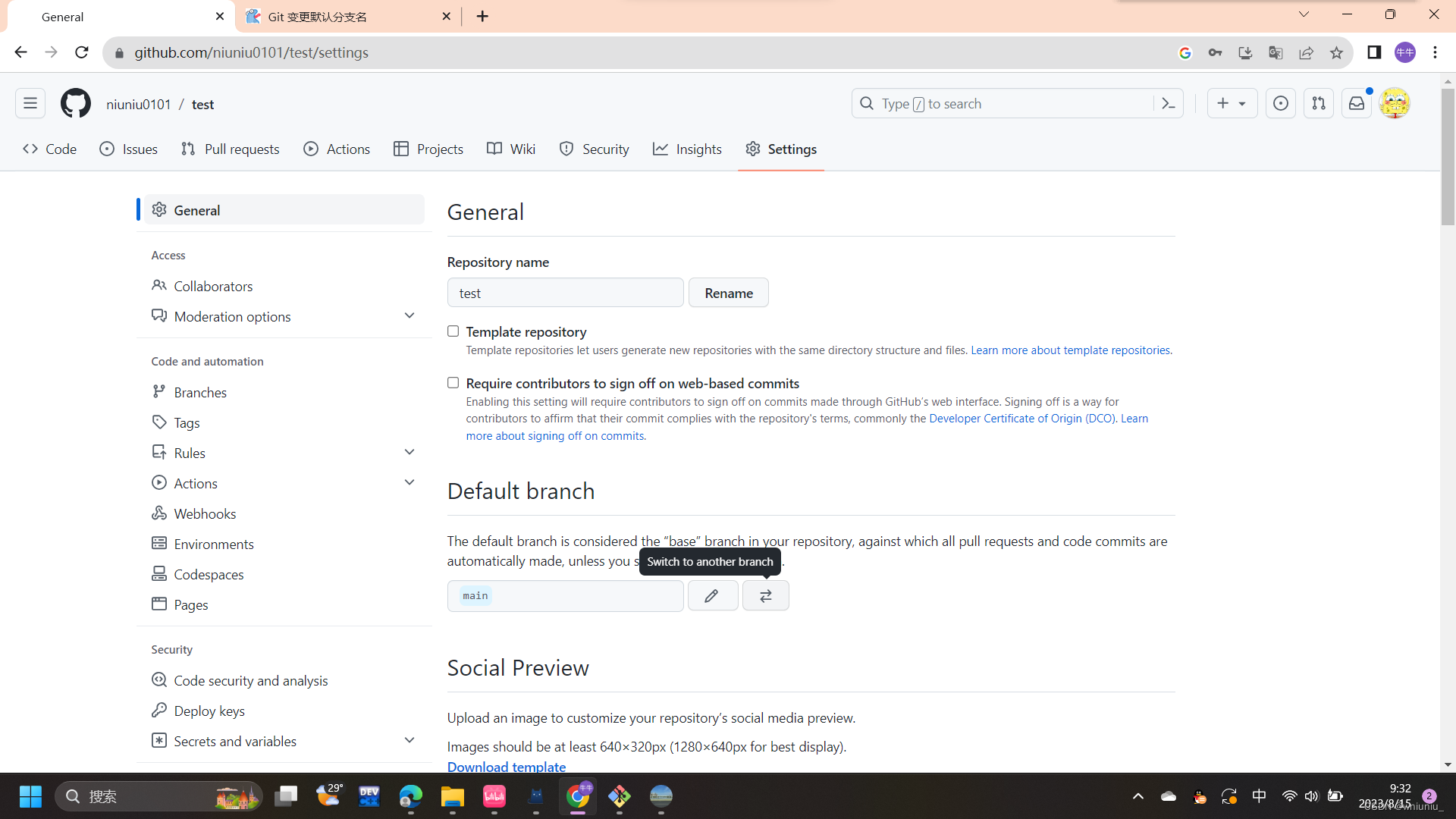Expand the Rules section in sidebar
The height and width of the screenshot is (819, 1456).
click(x=409, y=452)
